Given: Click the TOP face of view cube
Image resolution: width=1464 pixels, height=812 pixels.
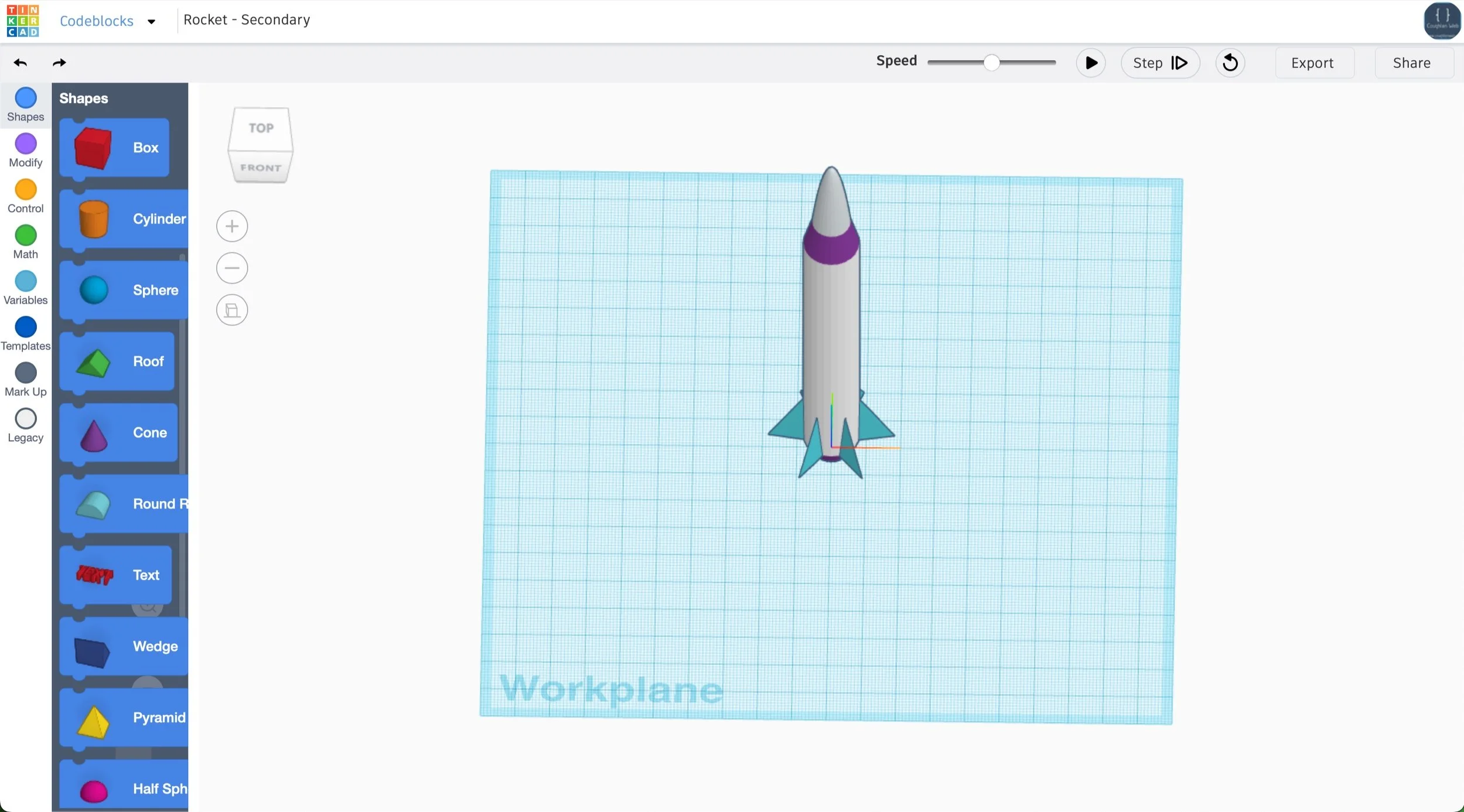Looking at the screenshot, I should point(261,128).
